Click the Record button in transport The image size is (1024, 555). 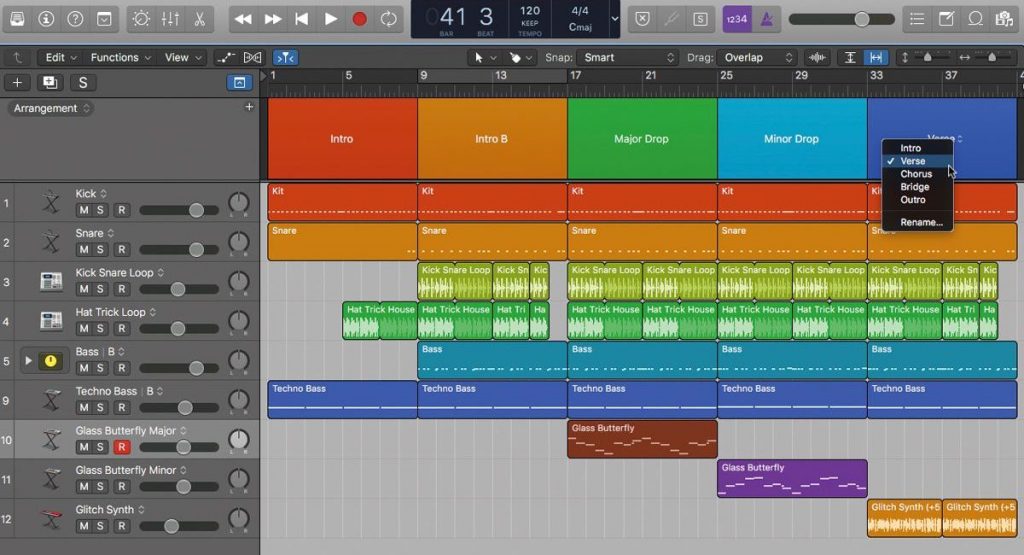point(359,19)
